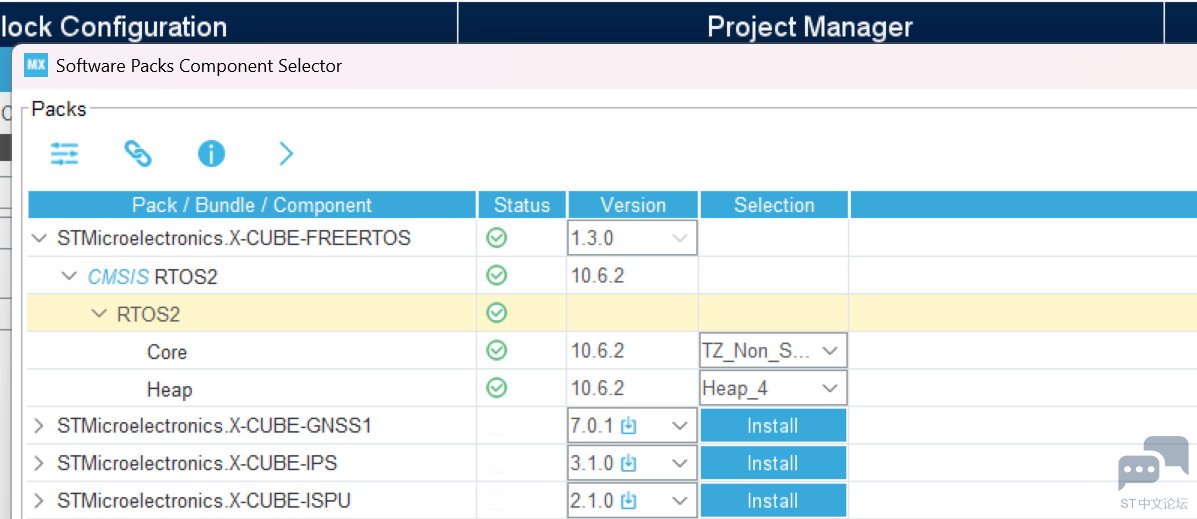Install the X-CUBE-IPS pack
This screenshot has width=1197, height=519.
point(773,463)
